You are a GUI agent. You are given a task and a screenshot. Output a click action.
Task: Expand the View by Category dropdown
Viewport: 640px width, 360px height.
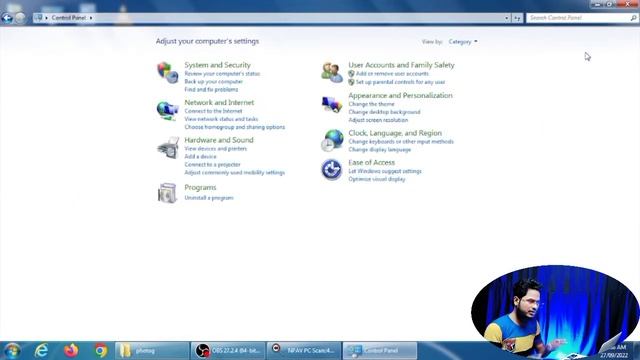pos(463,42)
